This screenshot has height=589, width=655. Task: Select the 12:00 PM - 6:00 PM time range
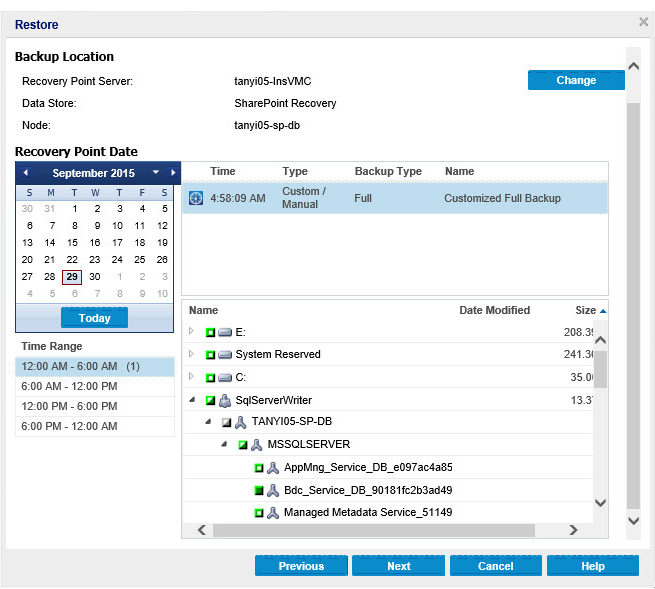click(68, 407)
